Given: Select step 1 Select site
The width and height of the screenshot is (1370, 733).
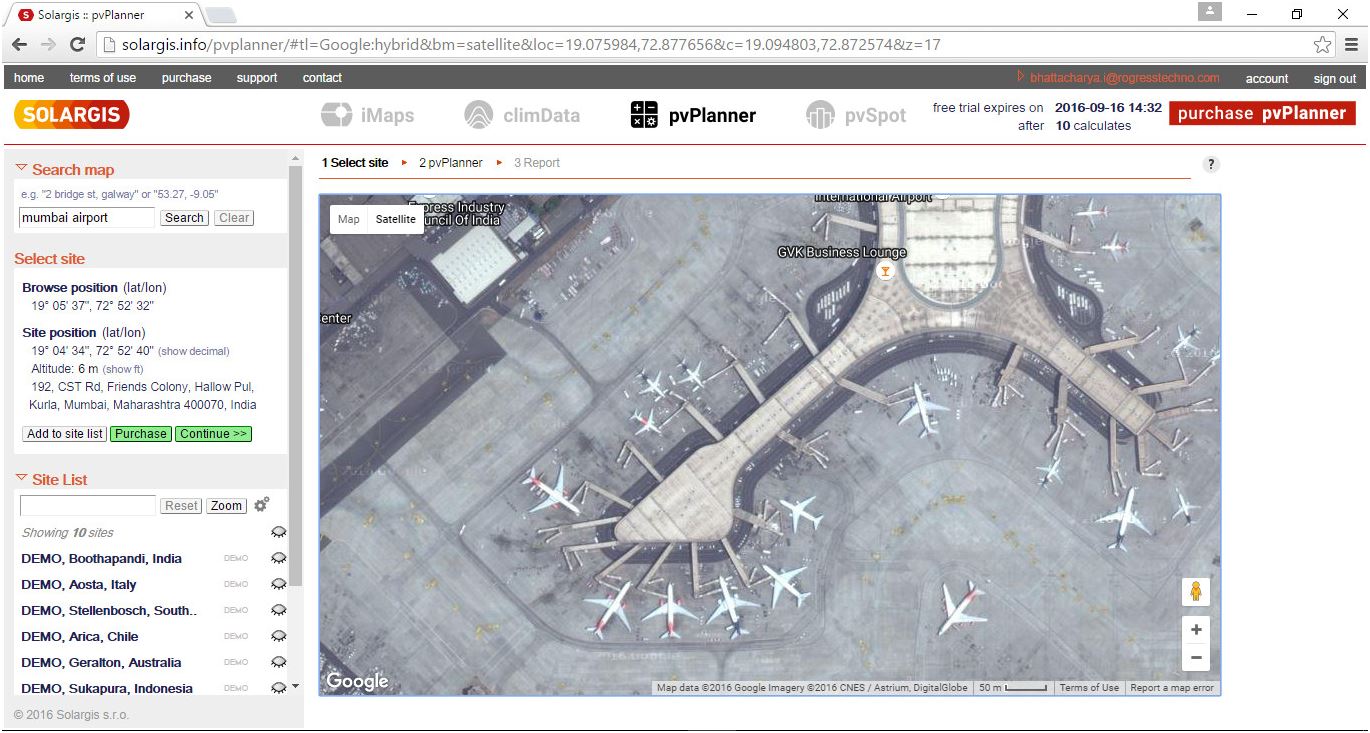Looking at the screenshot, I should (x=355, y=163).
